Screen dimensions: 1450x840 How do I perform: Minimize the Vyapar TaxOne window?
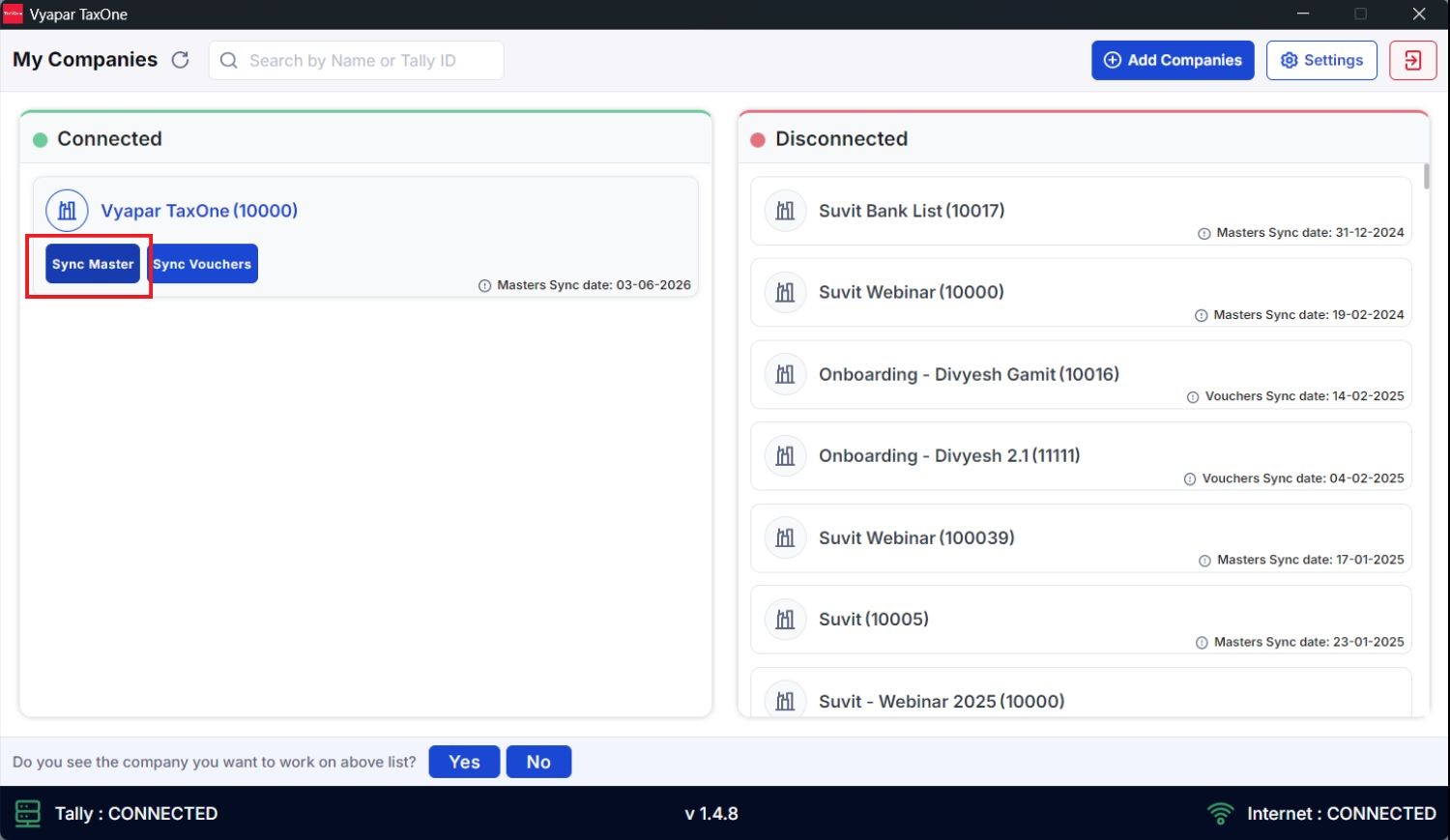click(1304, 14)
